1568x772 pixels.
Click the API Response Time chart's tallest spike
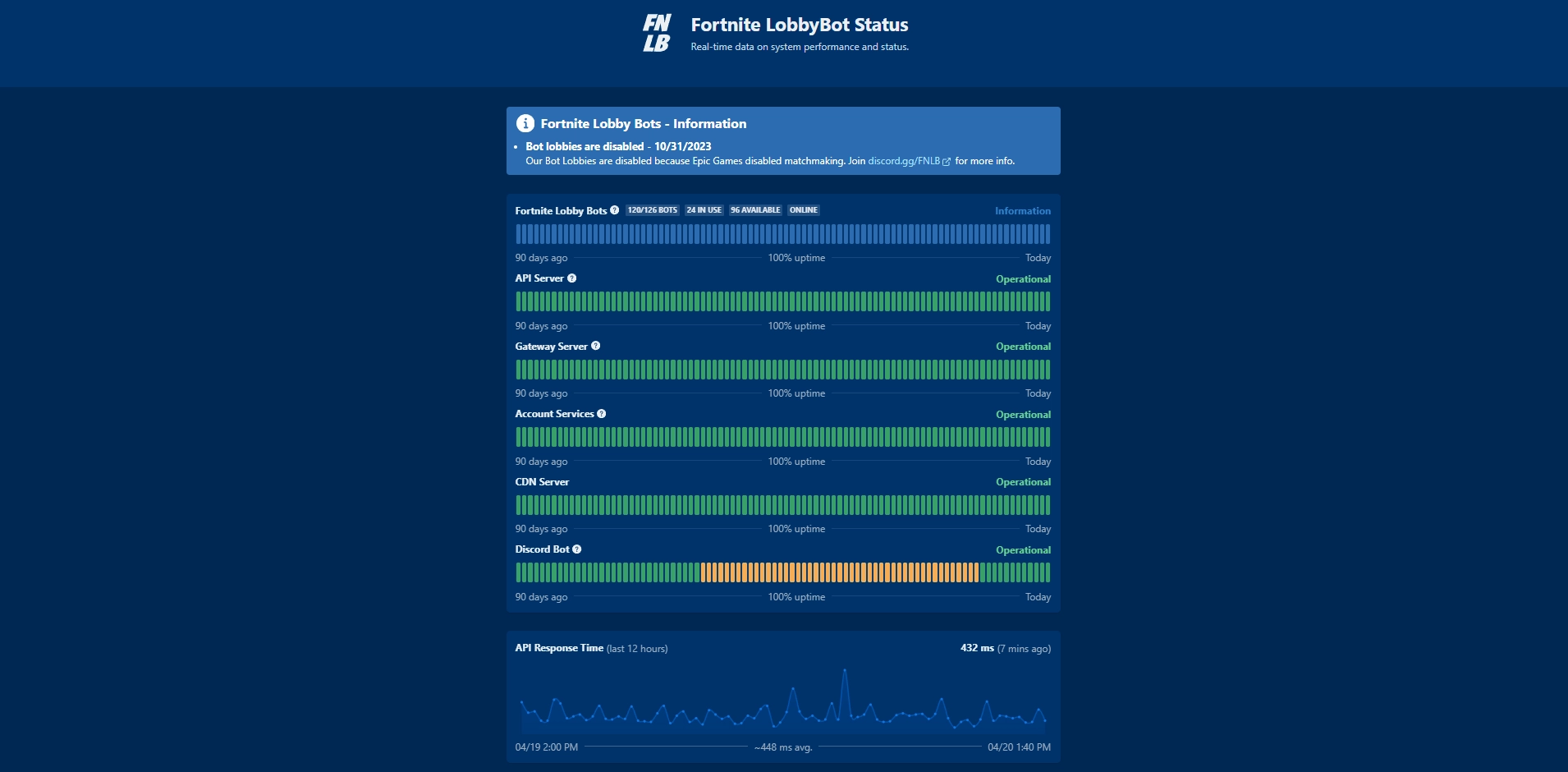(845, 672)
